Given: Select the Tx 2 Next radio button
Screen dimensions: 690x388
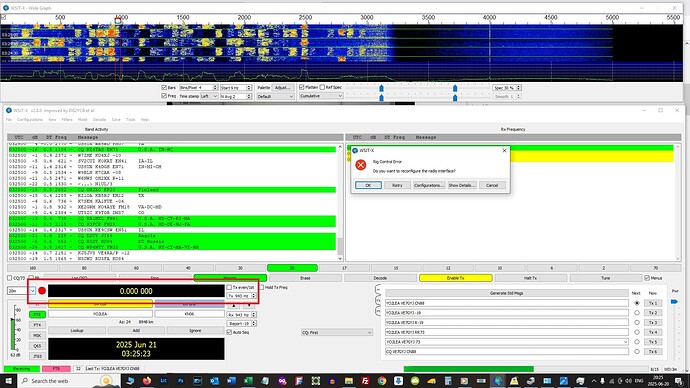Looking at the screenshot, I should click(637, 313).
